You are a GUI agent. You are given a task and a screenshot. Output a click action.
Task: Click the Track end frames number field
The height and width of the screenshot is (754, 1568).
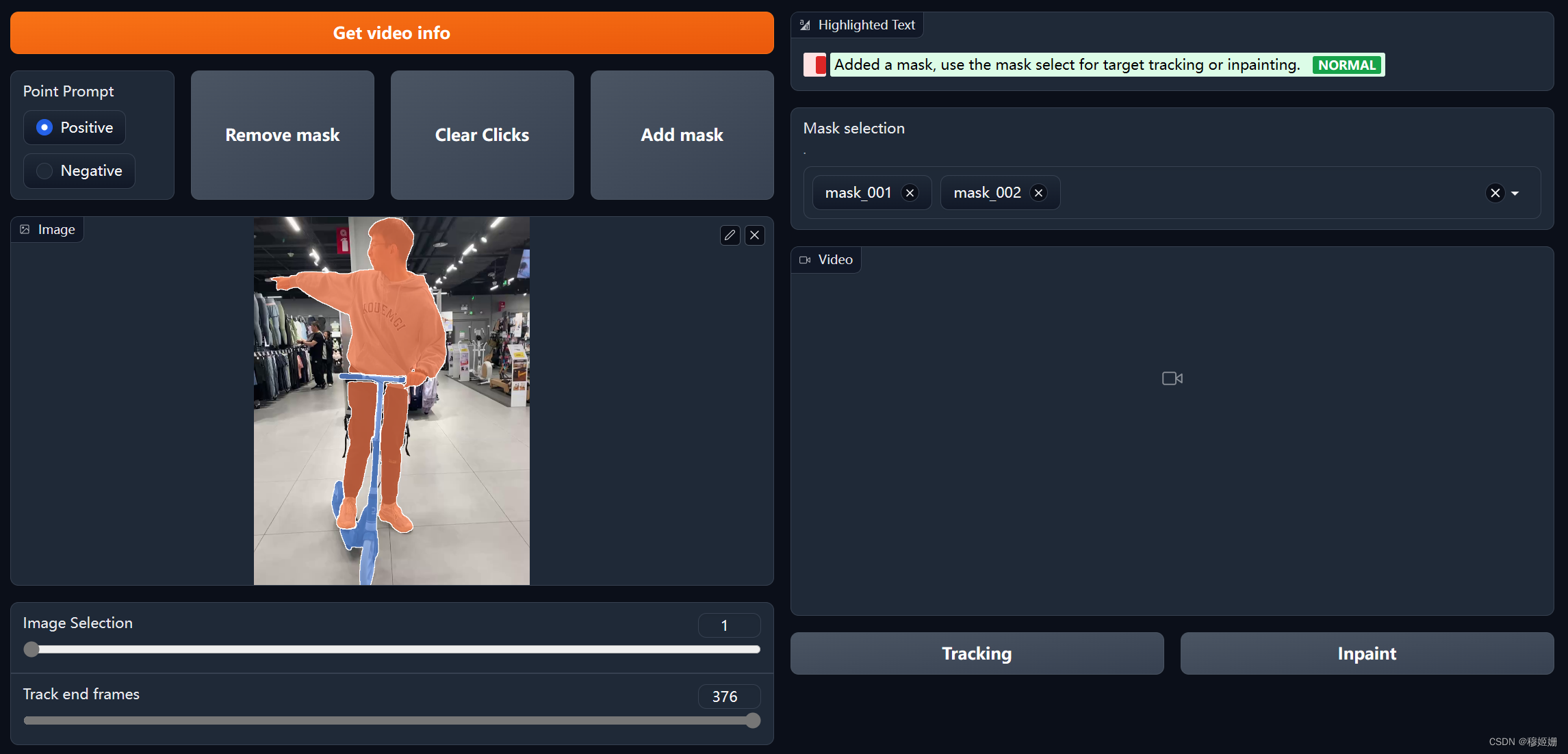click(x=728, y=697)
